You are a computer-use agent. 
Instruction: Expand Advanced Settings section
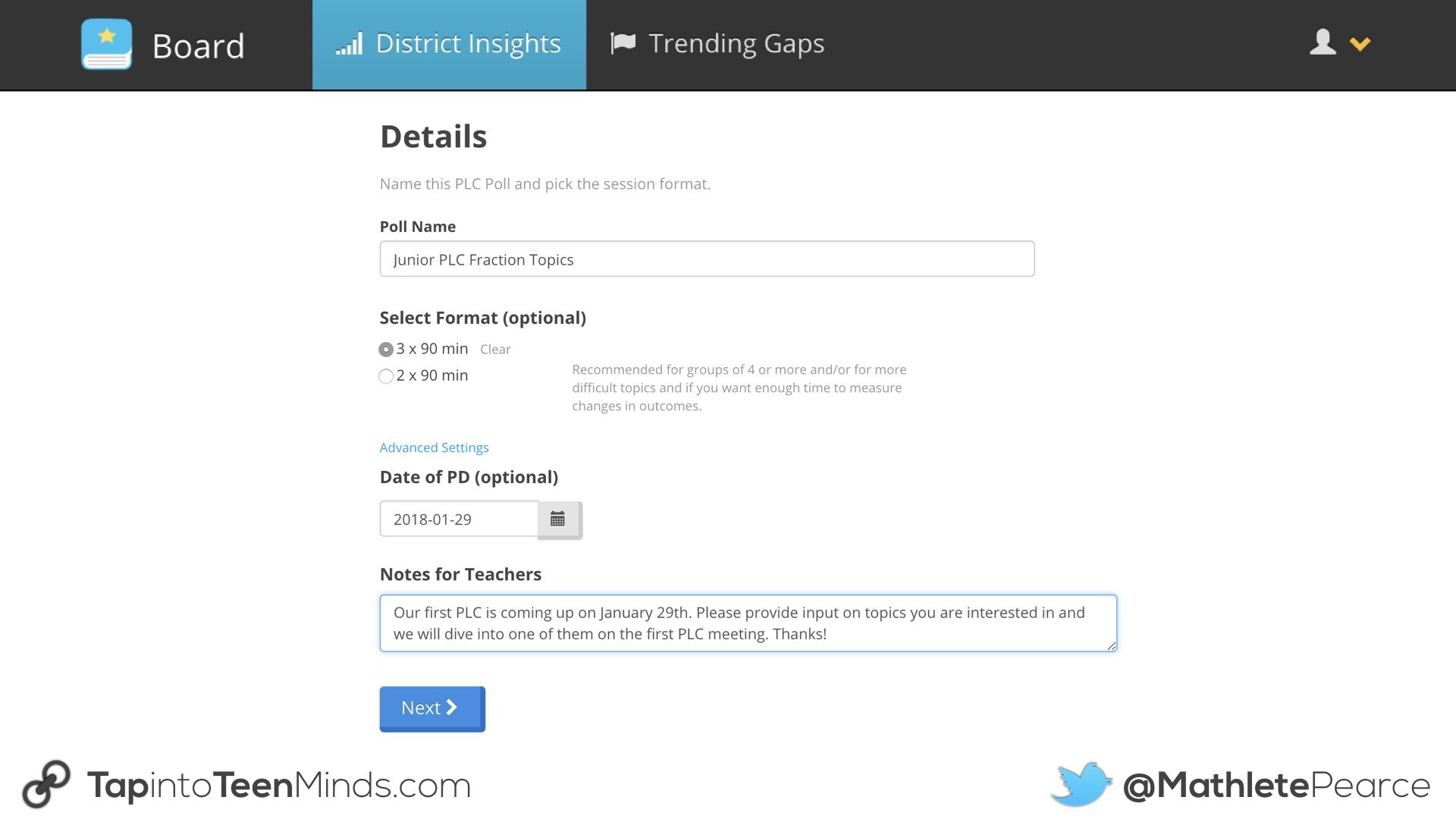[x=434, y=447]
